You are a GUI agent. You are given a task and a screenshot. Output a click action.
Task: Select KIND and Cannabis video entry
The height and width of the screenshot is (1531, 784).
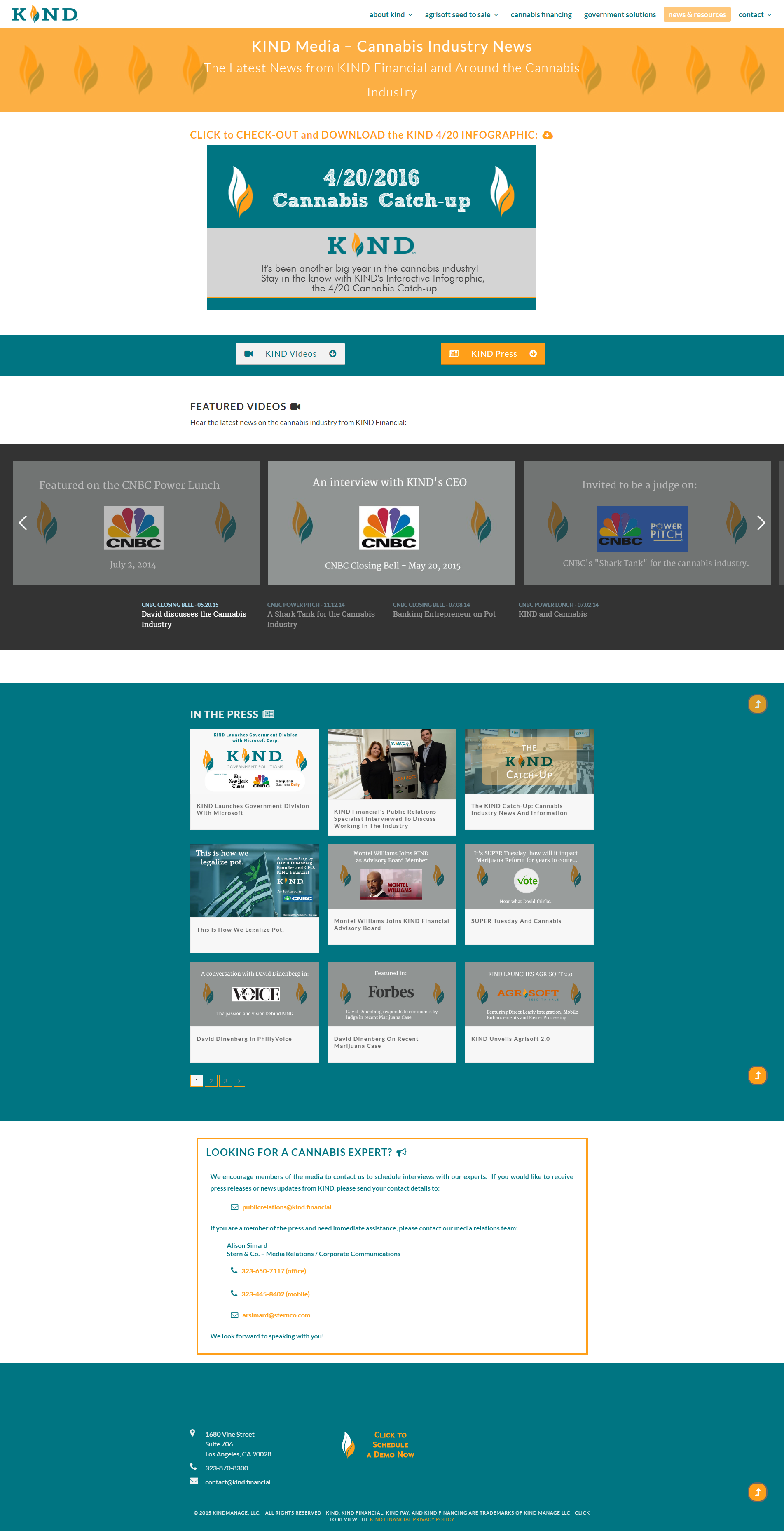pos(558,610)
